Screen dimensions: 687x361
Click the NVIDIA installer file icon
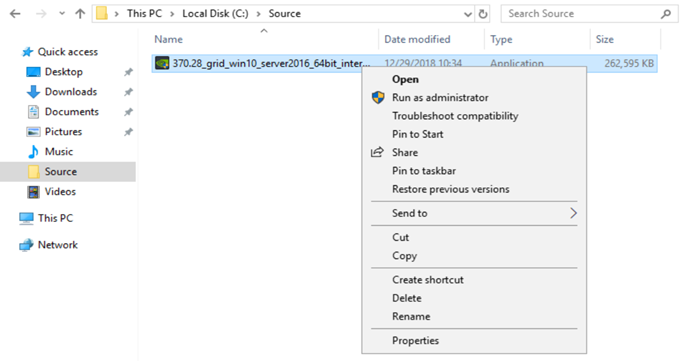pos(162,64)
